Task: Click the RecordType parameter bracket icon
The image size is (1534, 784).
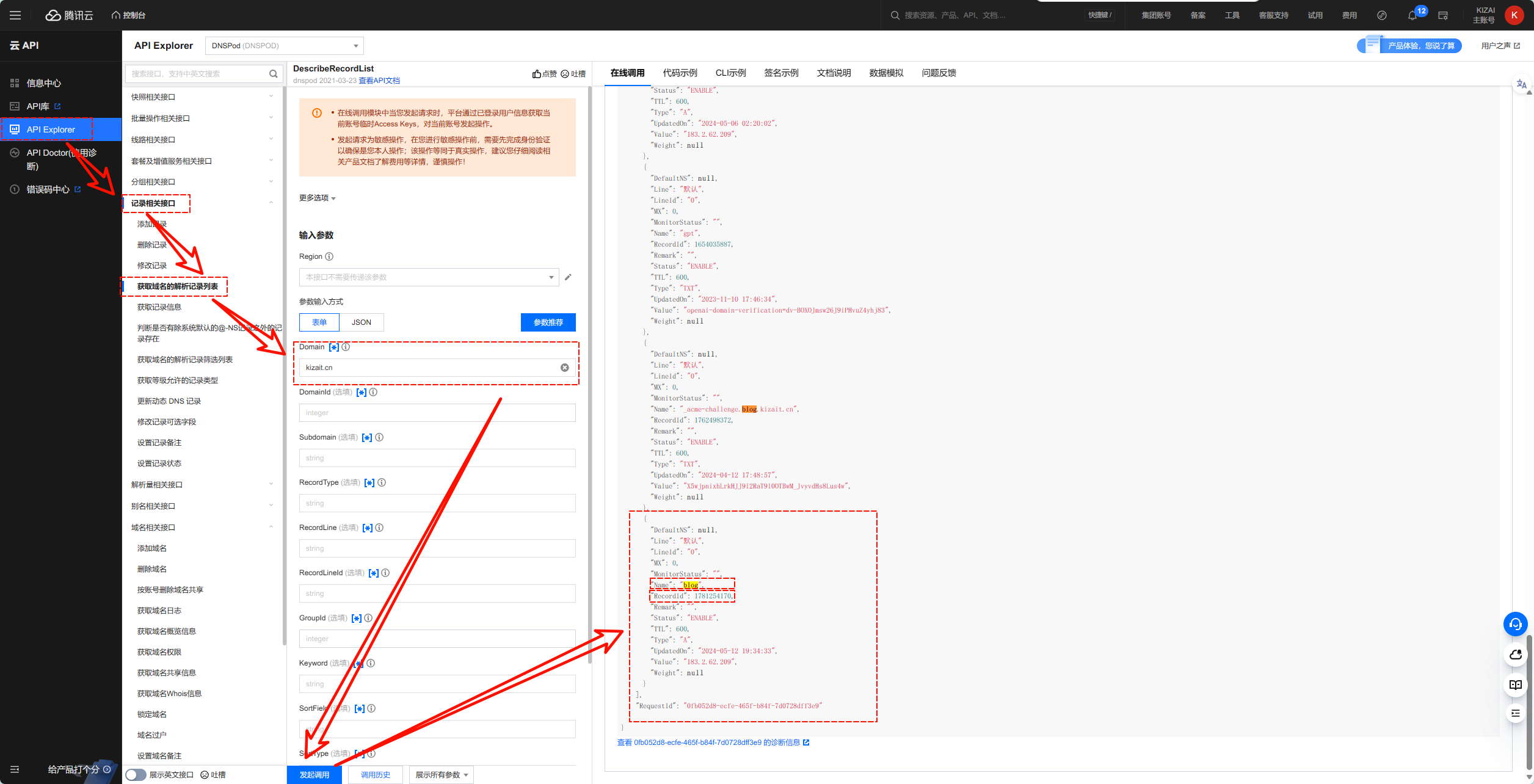Action: [x=369, y=483]
